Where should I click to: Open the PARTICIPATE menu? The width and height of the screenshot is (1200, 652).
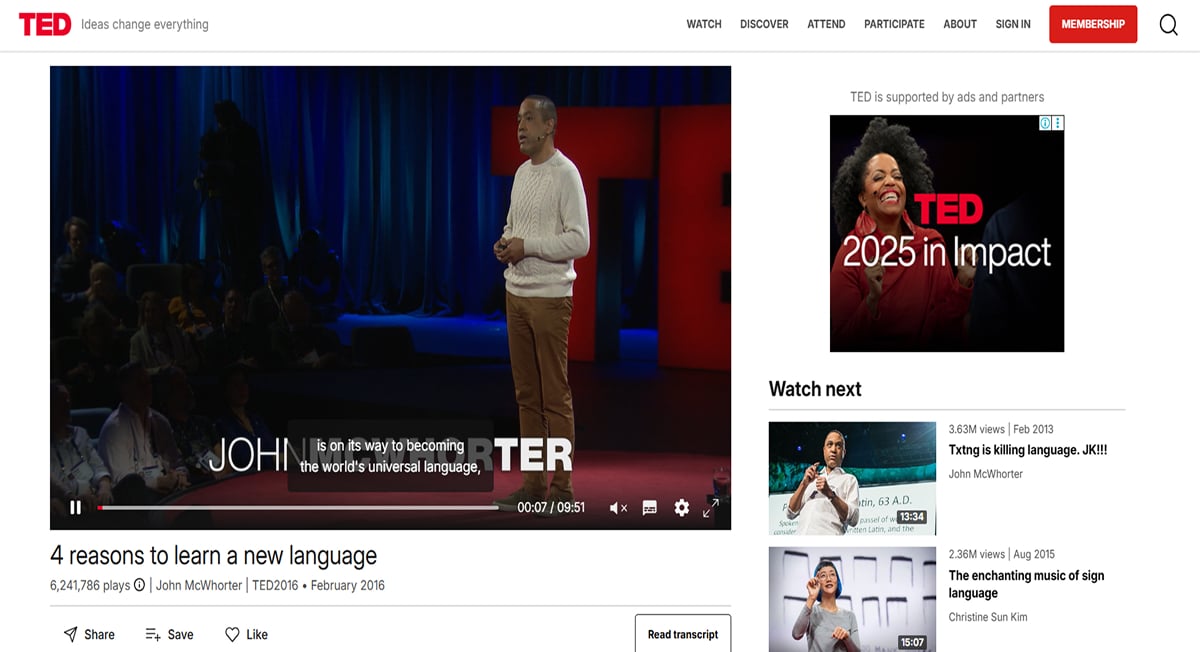click(x=894, y=24)
